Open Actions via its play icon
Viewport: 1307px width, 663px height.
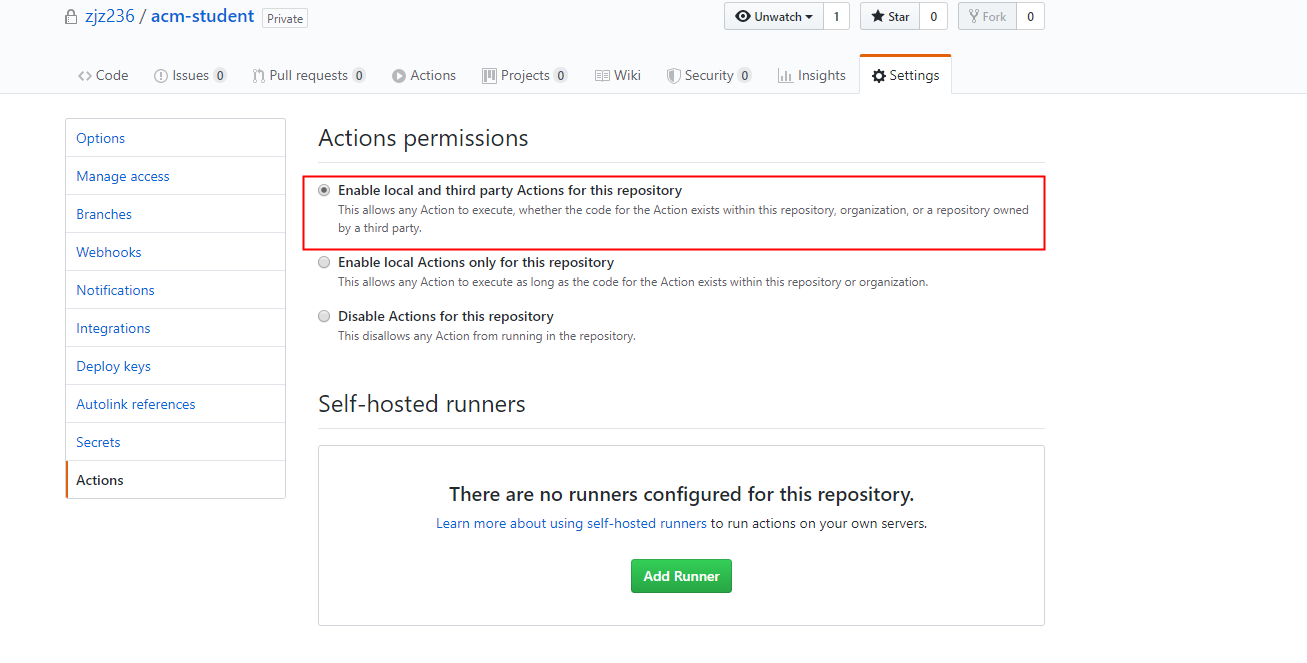(x=399, y=75)
